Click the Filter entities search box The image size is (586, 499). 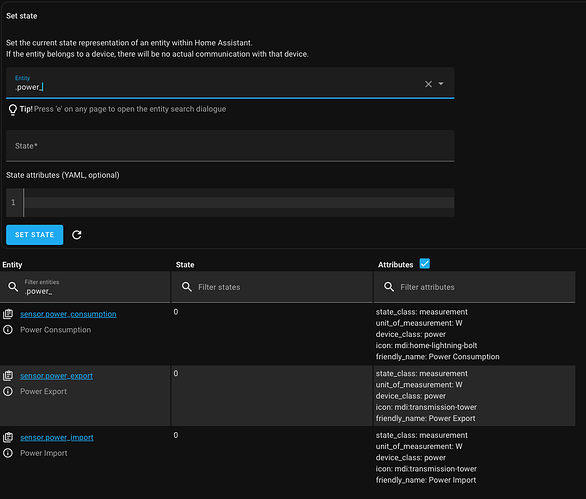pyautogui.click(x=85, y=287)
